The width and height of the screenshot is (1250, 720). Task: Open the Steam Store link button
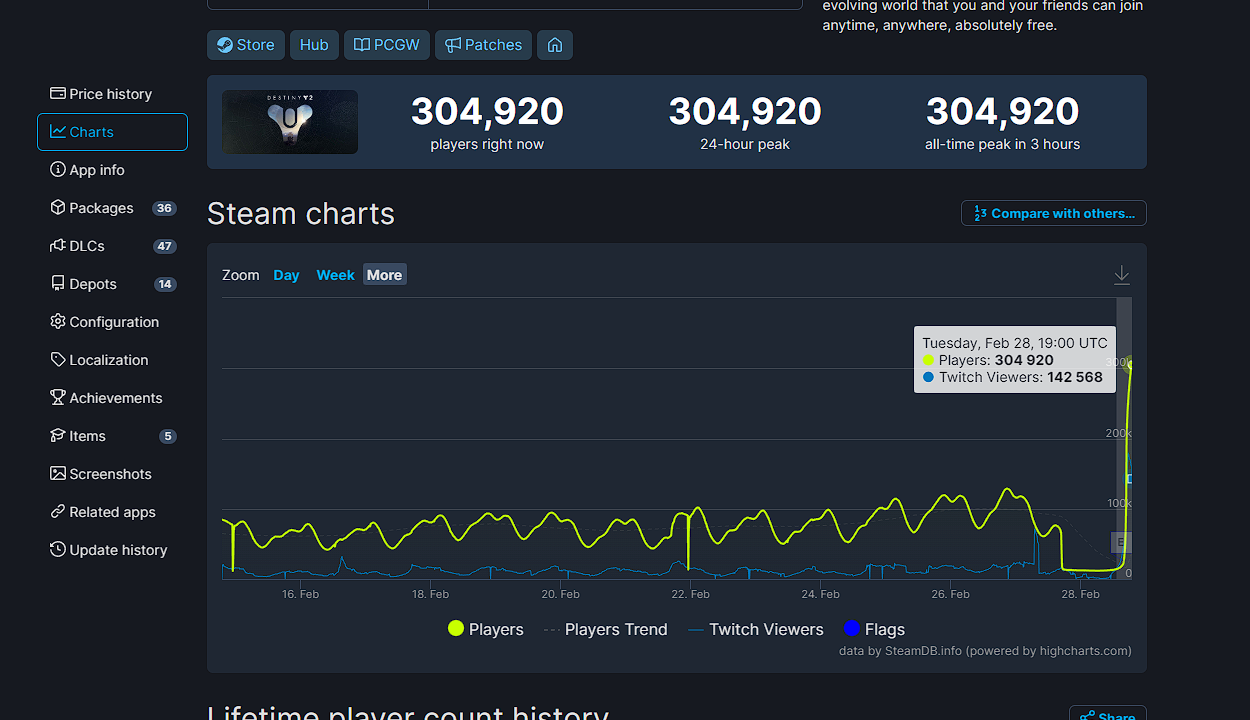[x=246, y=45]
